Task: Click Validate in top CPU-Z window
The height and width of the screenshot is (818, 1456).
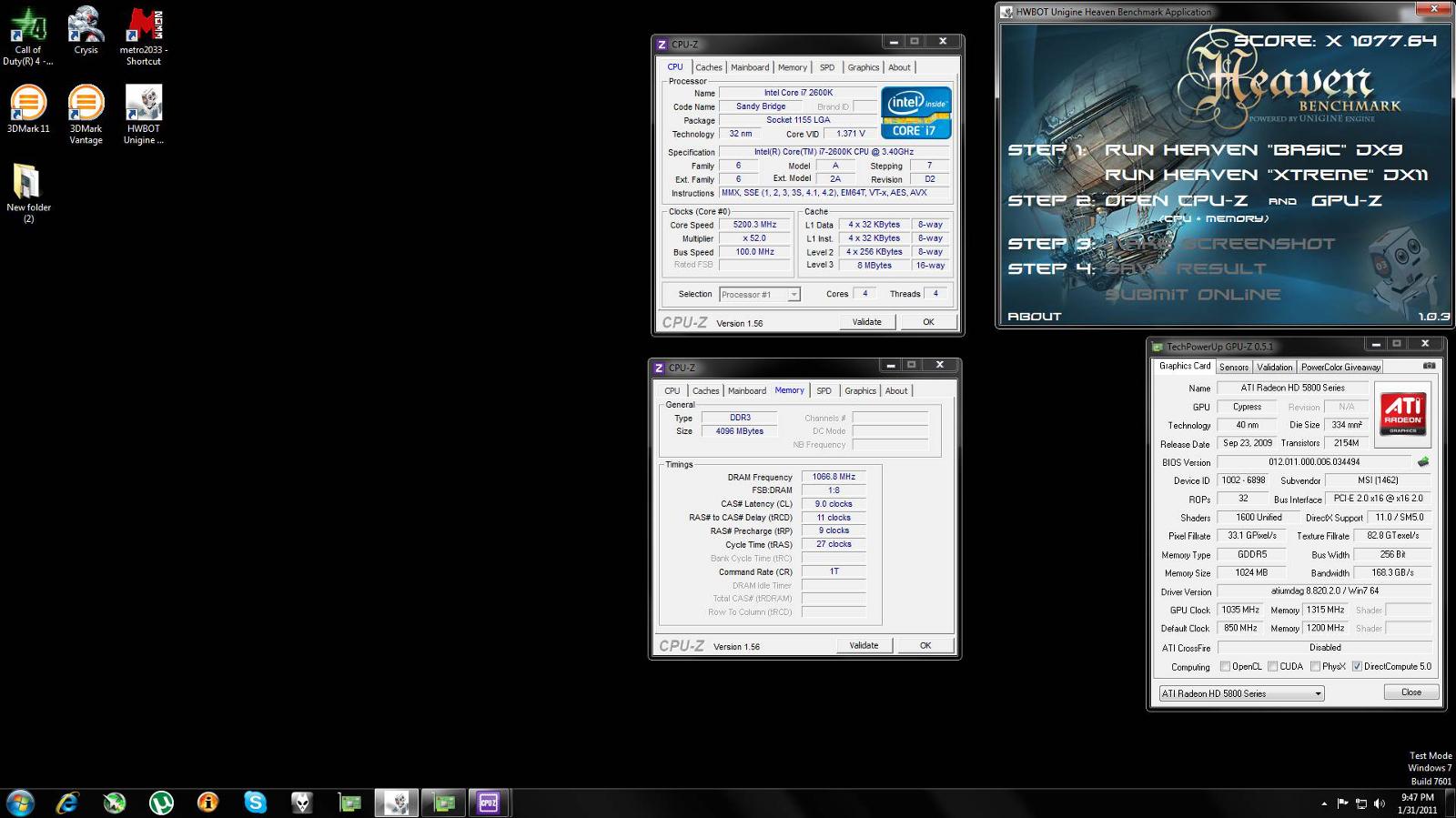Action: (866, 322)
